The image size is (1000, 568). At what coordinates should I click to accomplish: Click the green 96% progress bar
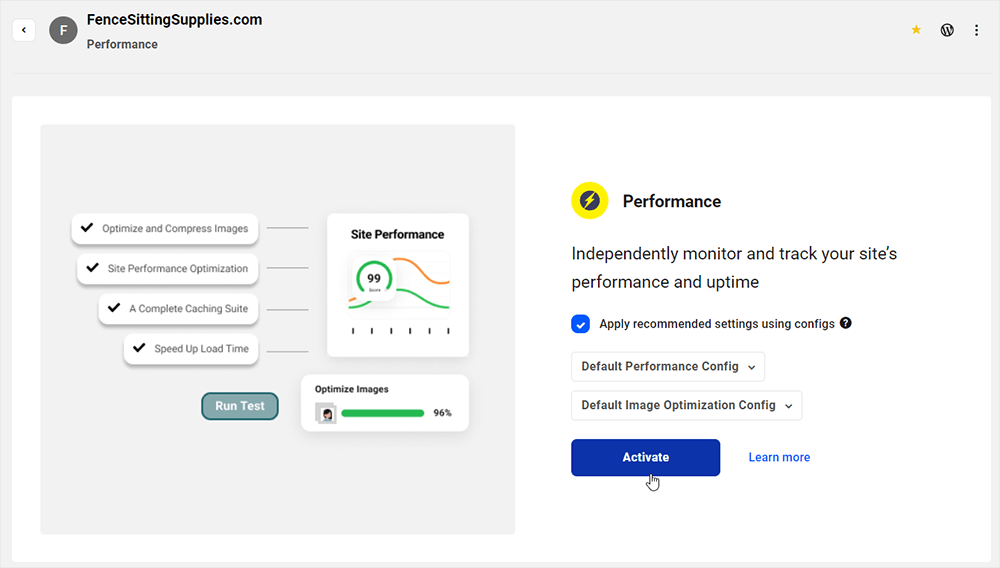382,413
